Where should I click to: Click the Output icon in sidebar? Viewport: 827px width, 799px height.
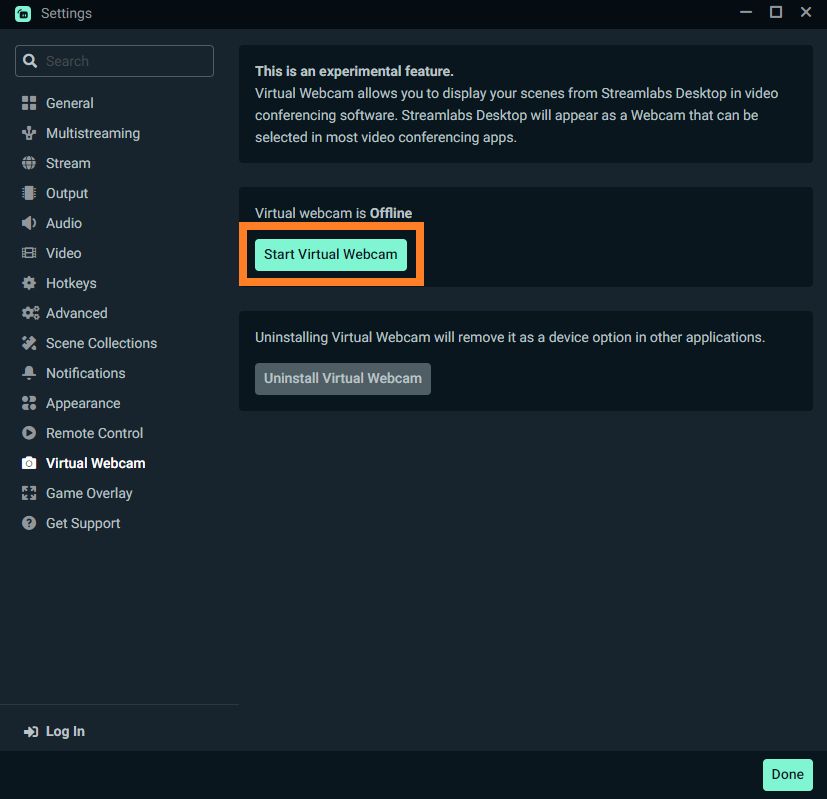coord(29,193)
